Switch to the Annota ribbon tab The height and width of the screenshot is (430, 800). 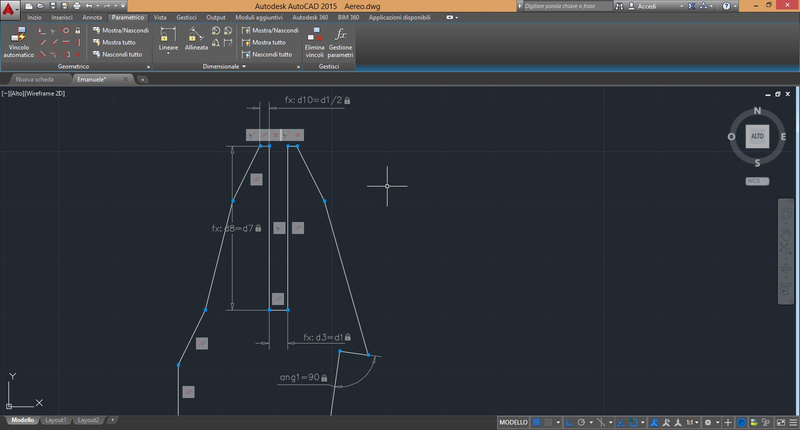click(x=92, y=18)
